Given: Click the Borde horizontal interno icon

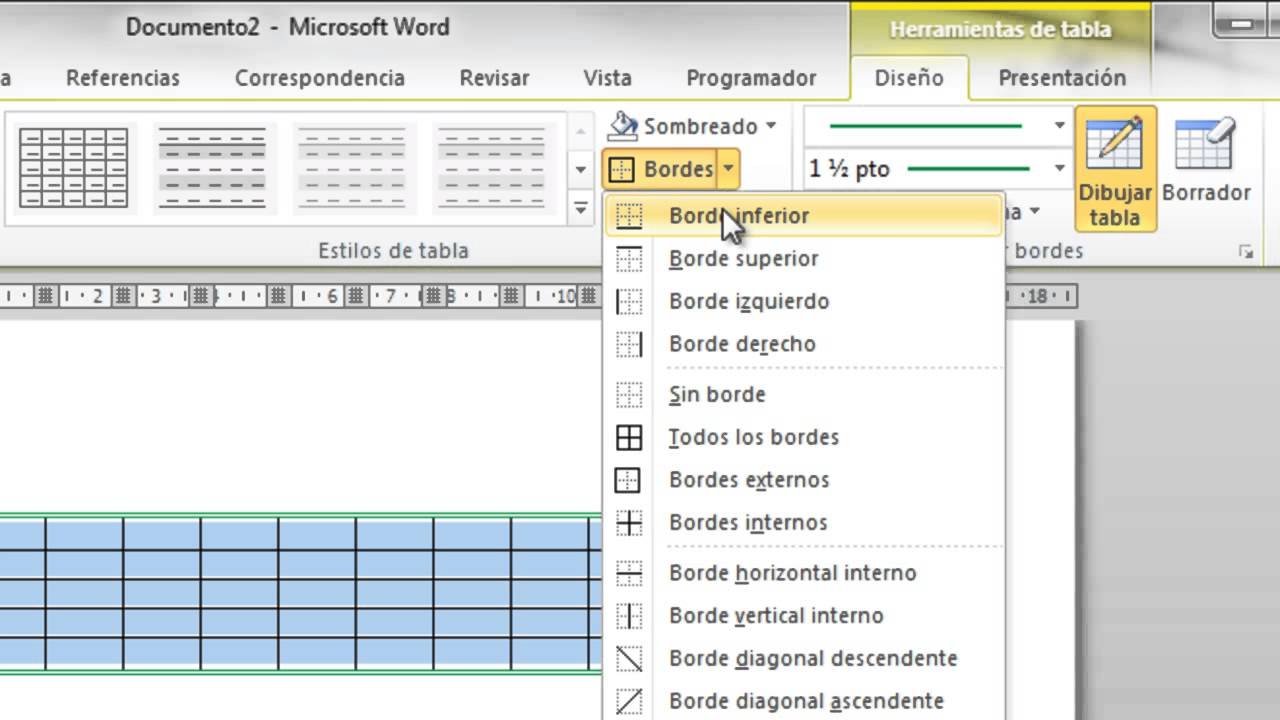Looking at the screenshot, I should [629, 573].
